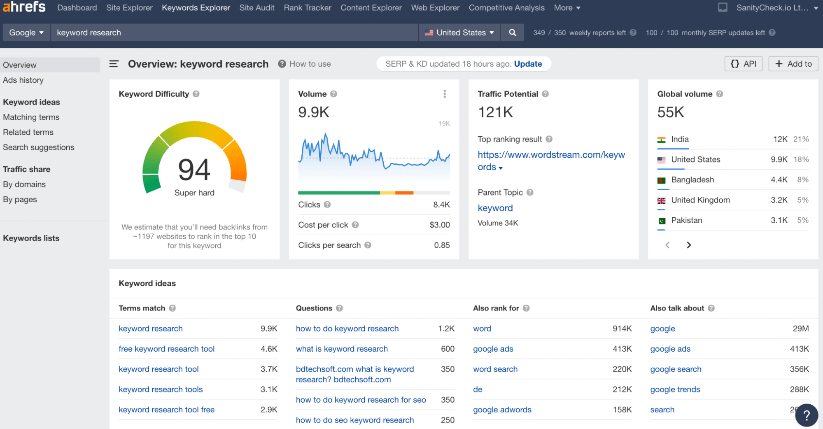Open the help button in bottom-right corner
823x429 pixels.
point(805,415)
